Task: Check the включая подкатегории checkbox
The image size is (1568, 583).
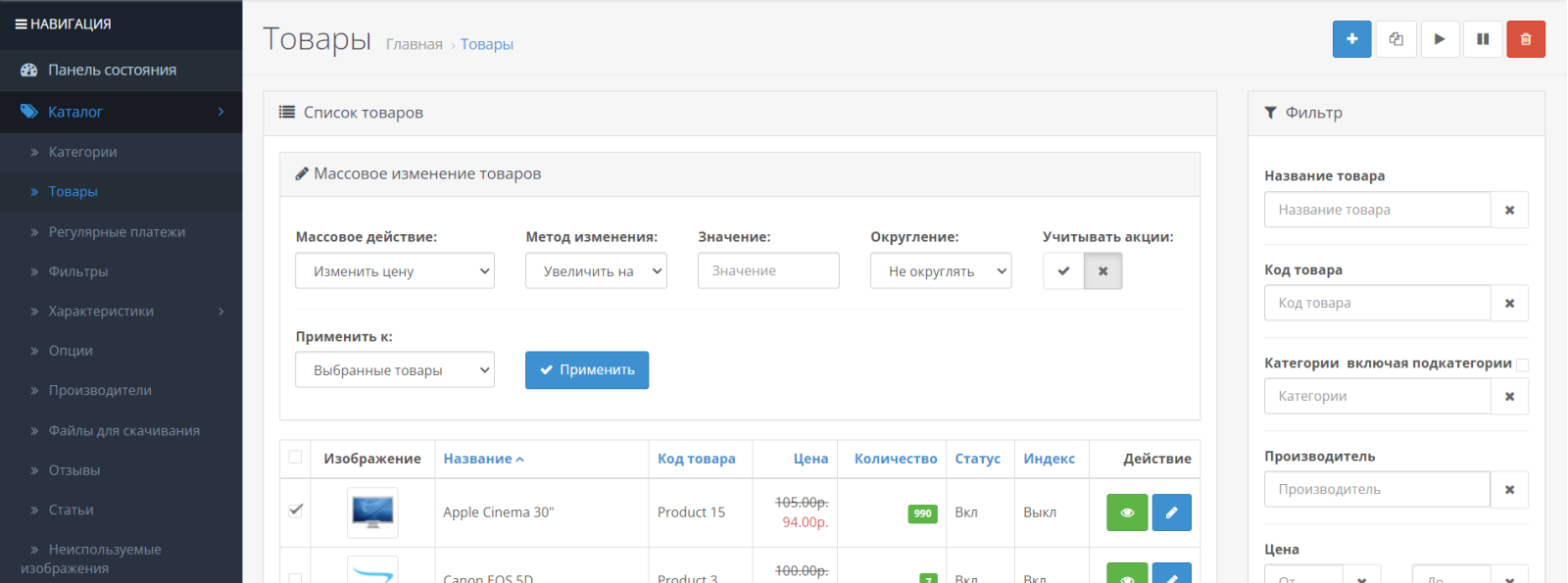Action: click(1522, 364)
